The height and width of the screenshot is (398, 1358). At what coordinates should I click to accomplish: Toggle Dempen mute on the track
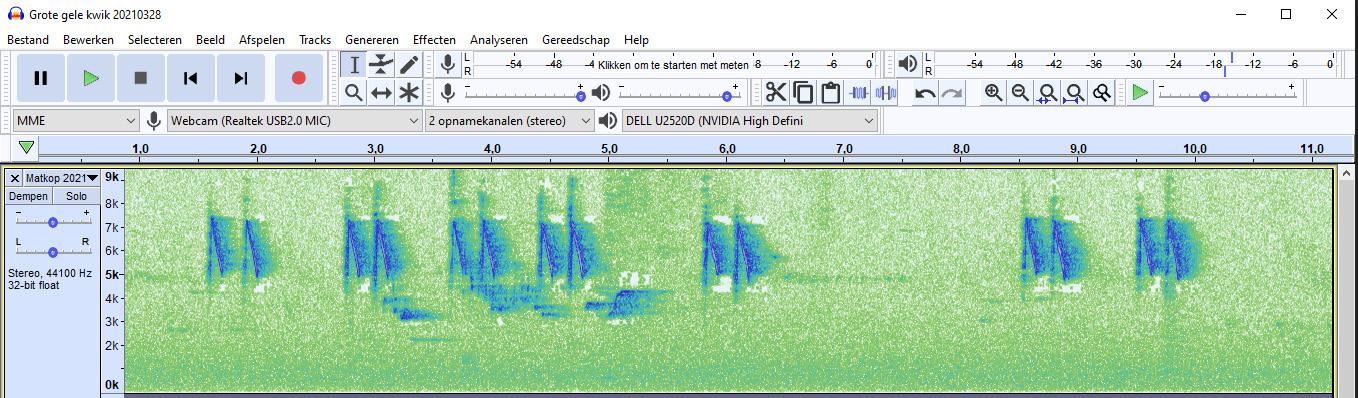[x=28, y=196]
